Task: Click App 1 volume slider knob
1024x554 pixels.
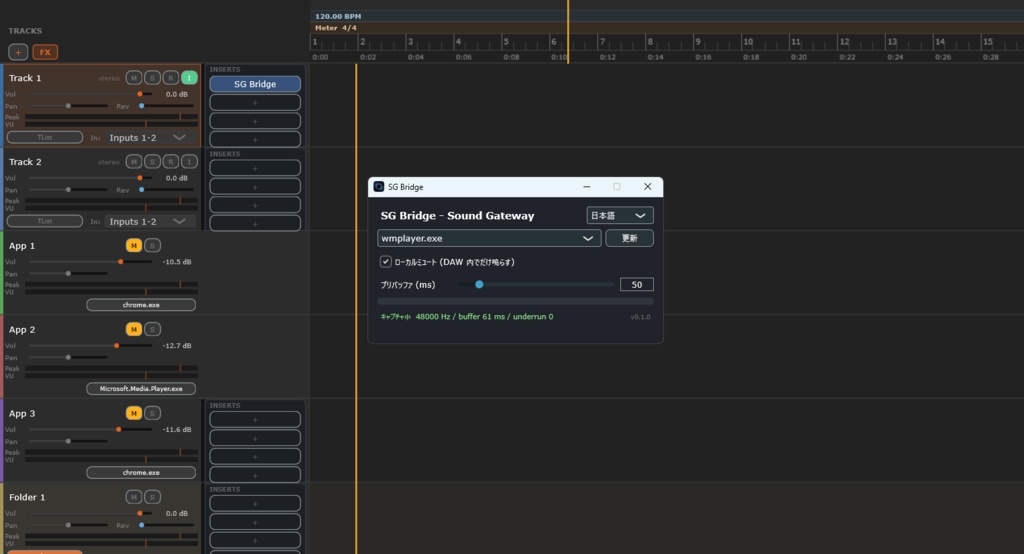Action: (121, 262)
